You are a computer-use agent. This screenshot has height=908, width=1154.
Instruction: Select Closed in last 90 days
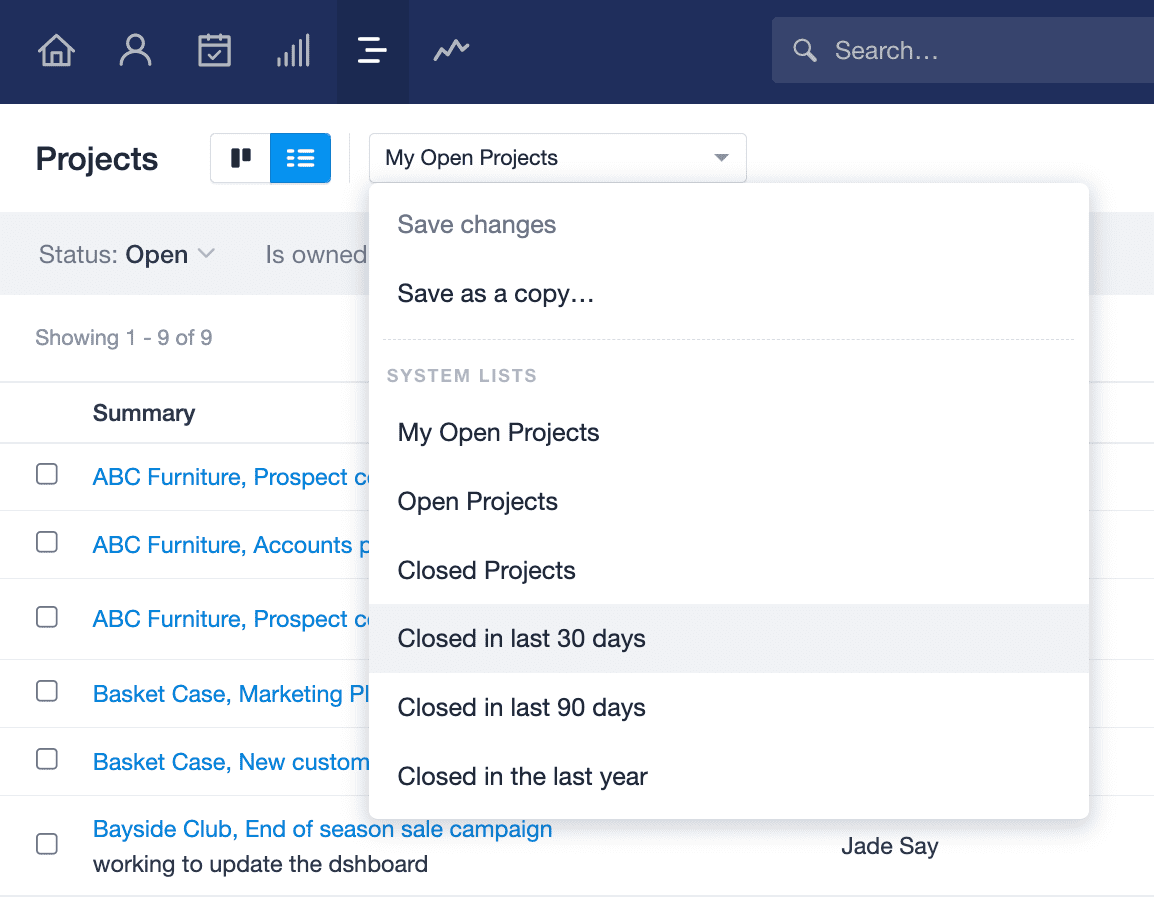coord(729,708)
